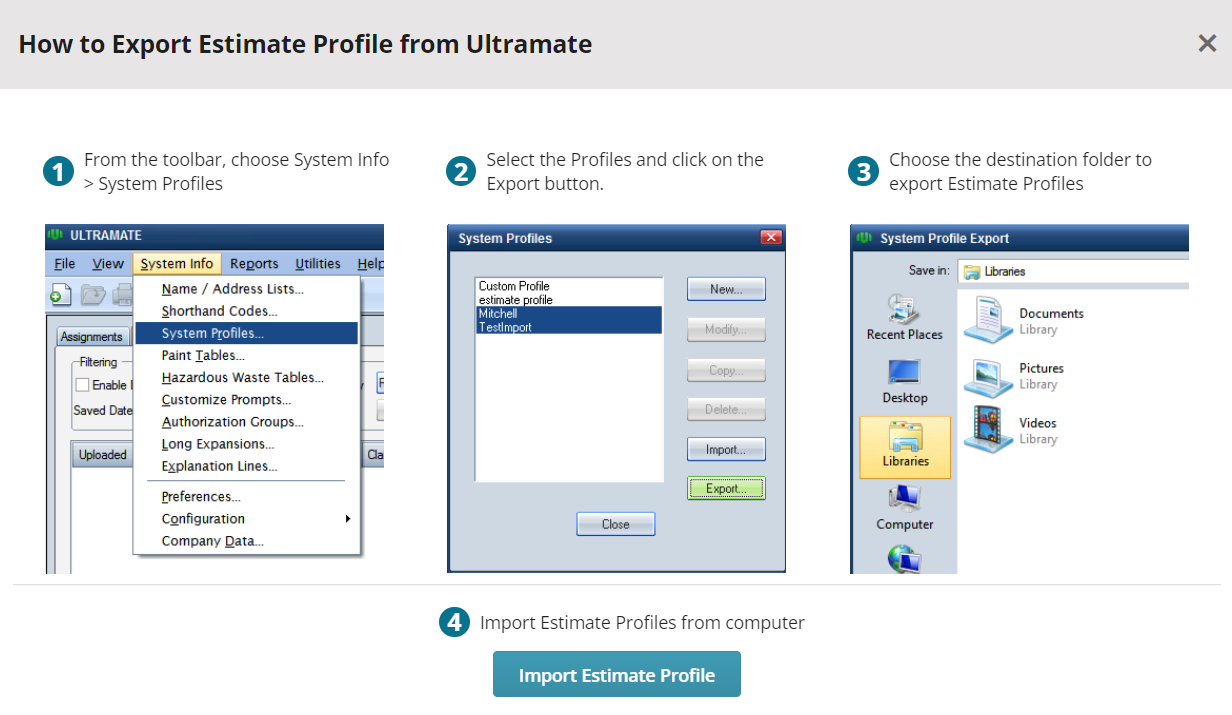Click the Copy... button in System Profiles
Viewport: 1232px width, 715px height.
pos(726,370)
